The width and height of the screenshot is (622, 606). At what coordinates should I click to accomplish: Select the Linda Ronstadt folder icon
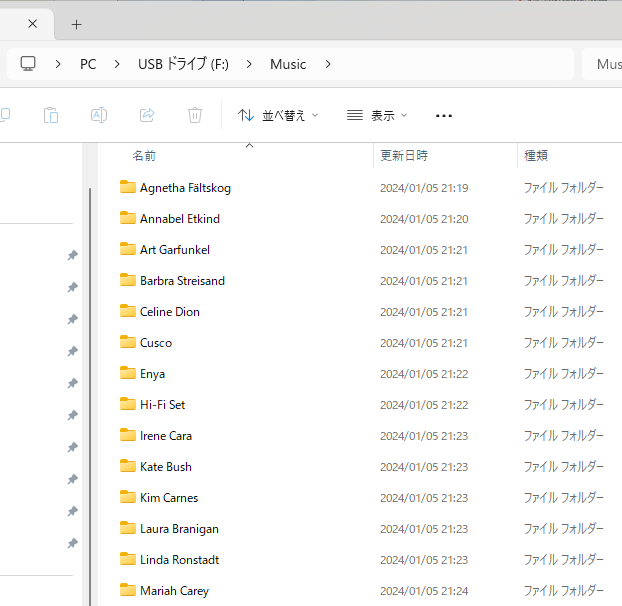(x=128, y=558)
